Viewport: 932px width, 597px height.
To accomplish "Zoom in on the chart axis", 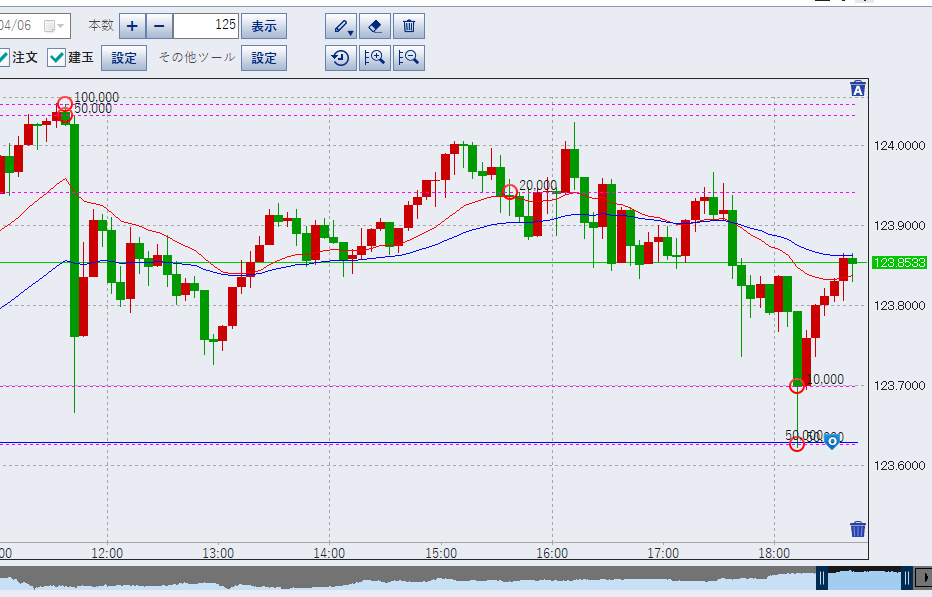I will pyautogui.click(x=375, y=58).
